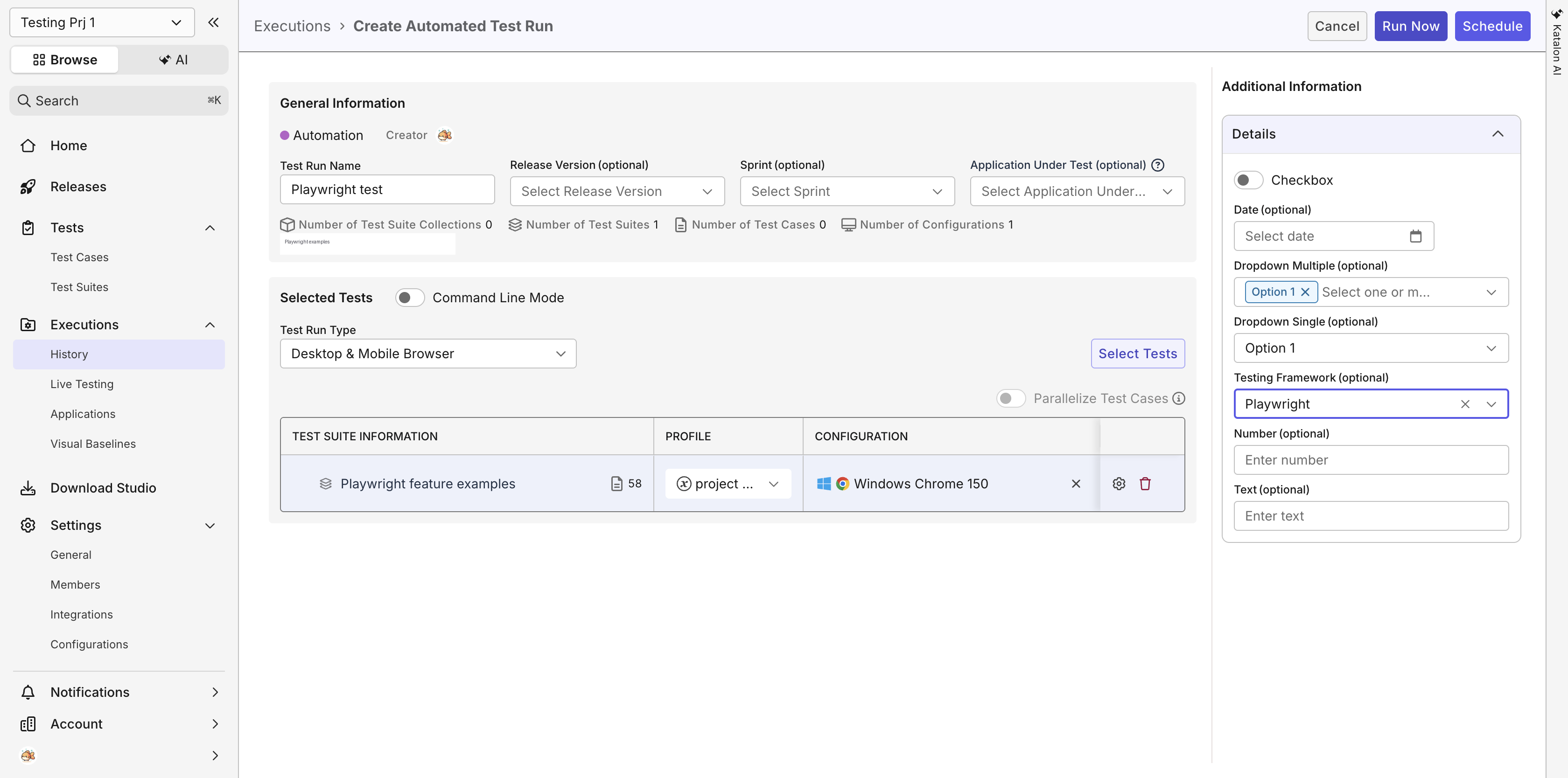This screenshot has width=1568, height=778.
Task: Click the Releases rocket icon
Action: click(28, 187)
